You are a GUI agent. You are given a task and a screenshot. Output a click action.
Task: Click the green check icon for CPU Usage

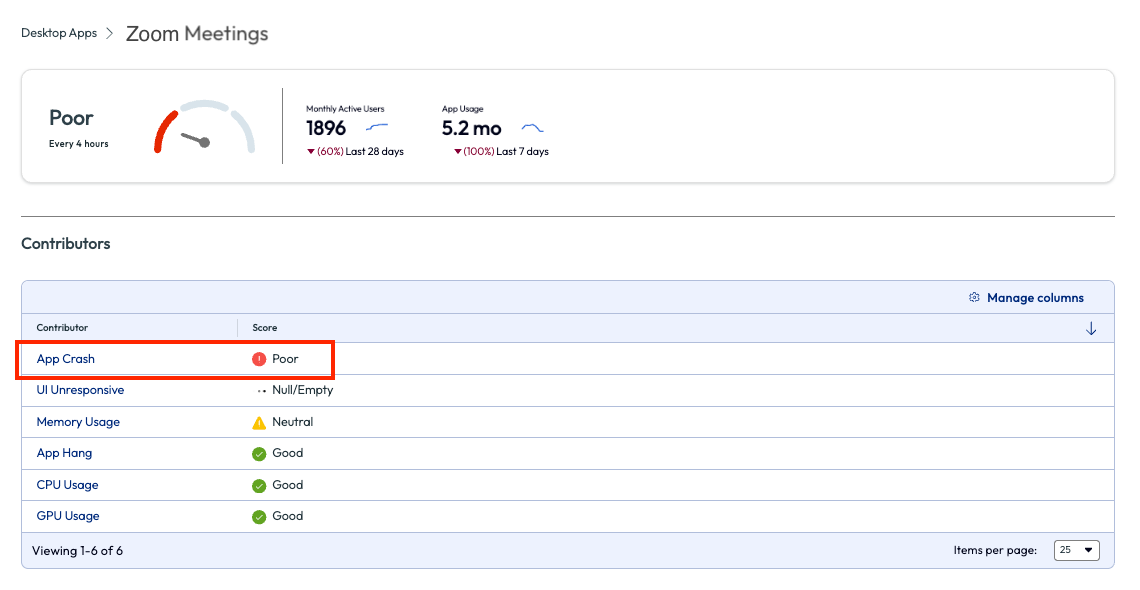click(259, 485)
